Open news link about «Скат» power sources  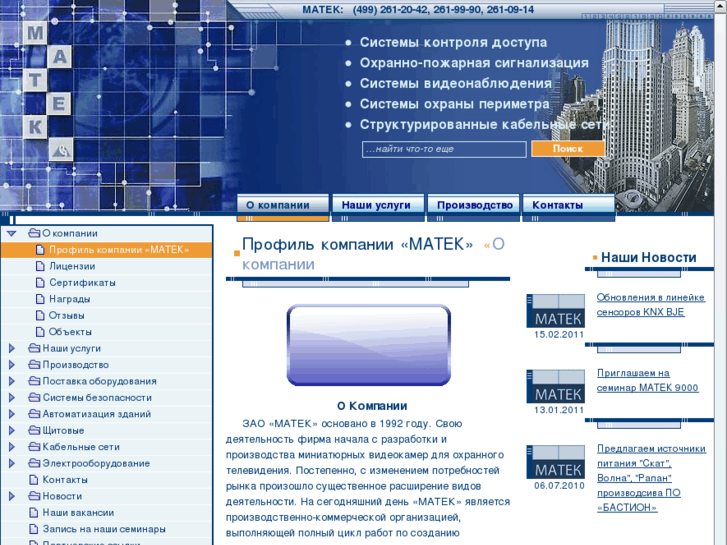point(651,478)
